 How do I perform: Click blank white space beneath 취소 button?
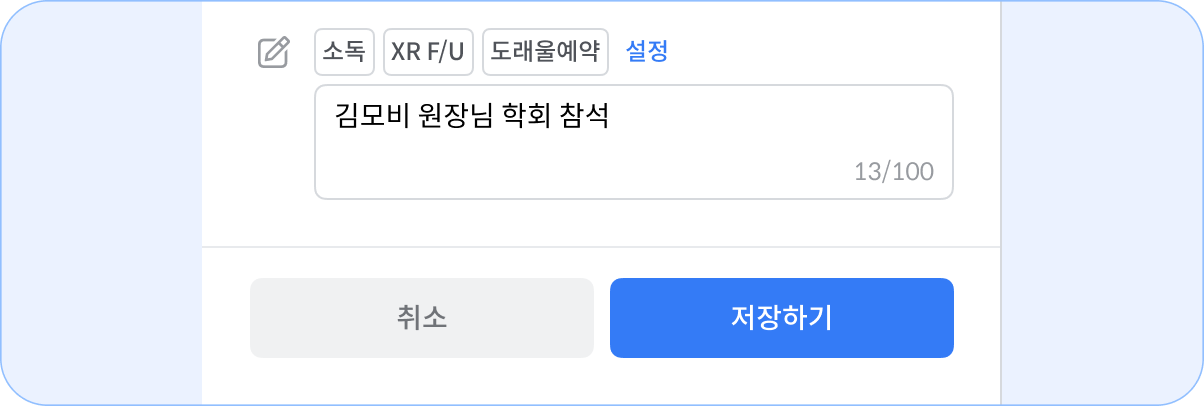click(x=422, y=382)
